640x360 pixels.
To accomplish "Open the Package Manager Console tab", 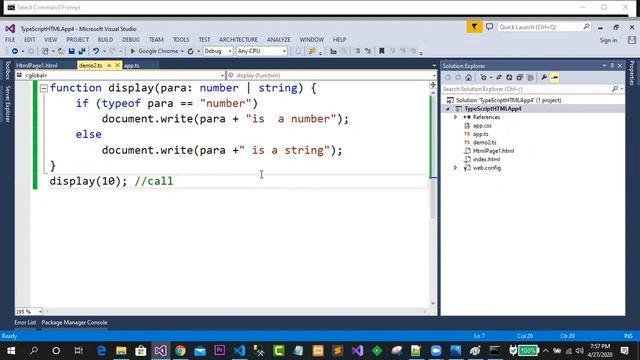I will pos(74,322).
